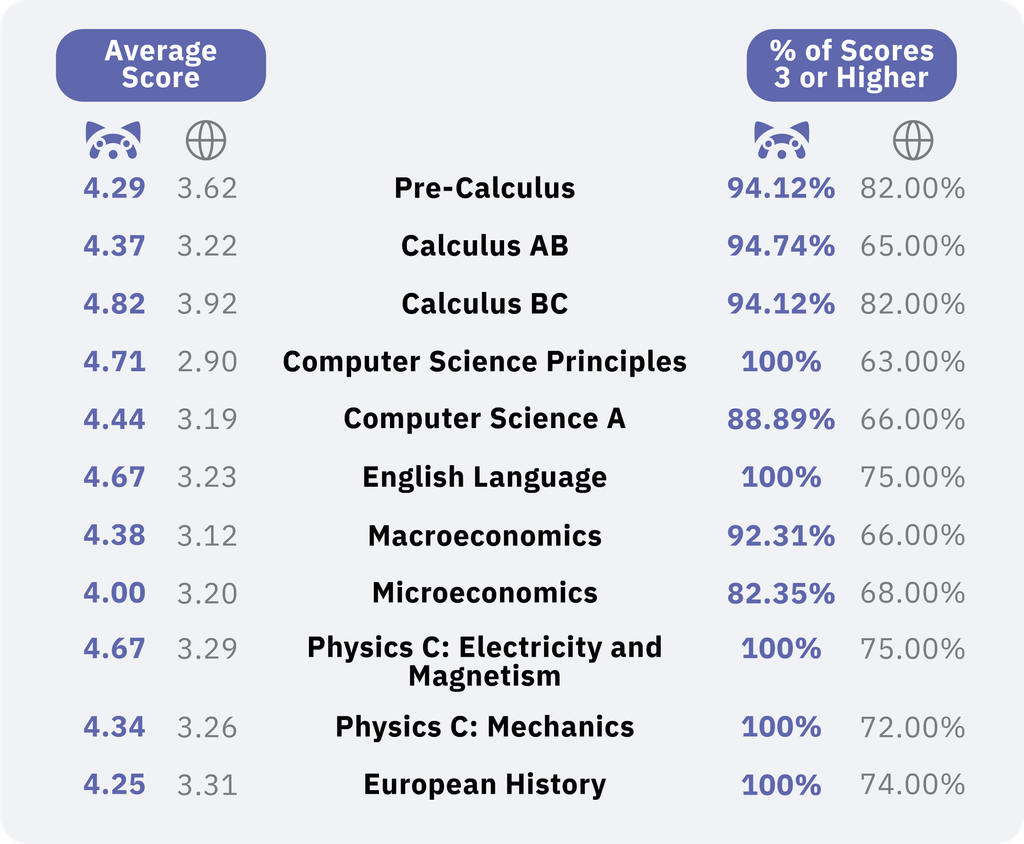Select the Average Score header badge
This screenshot has height=844, width=1024.
coord(161,65)
